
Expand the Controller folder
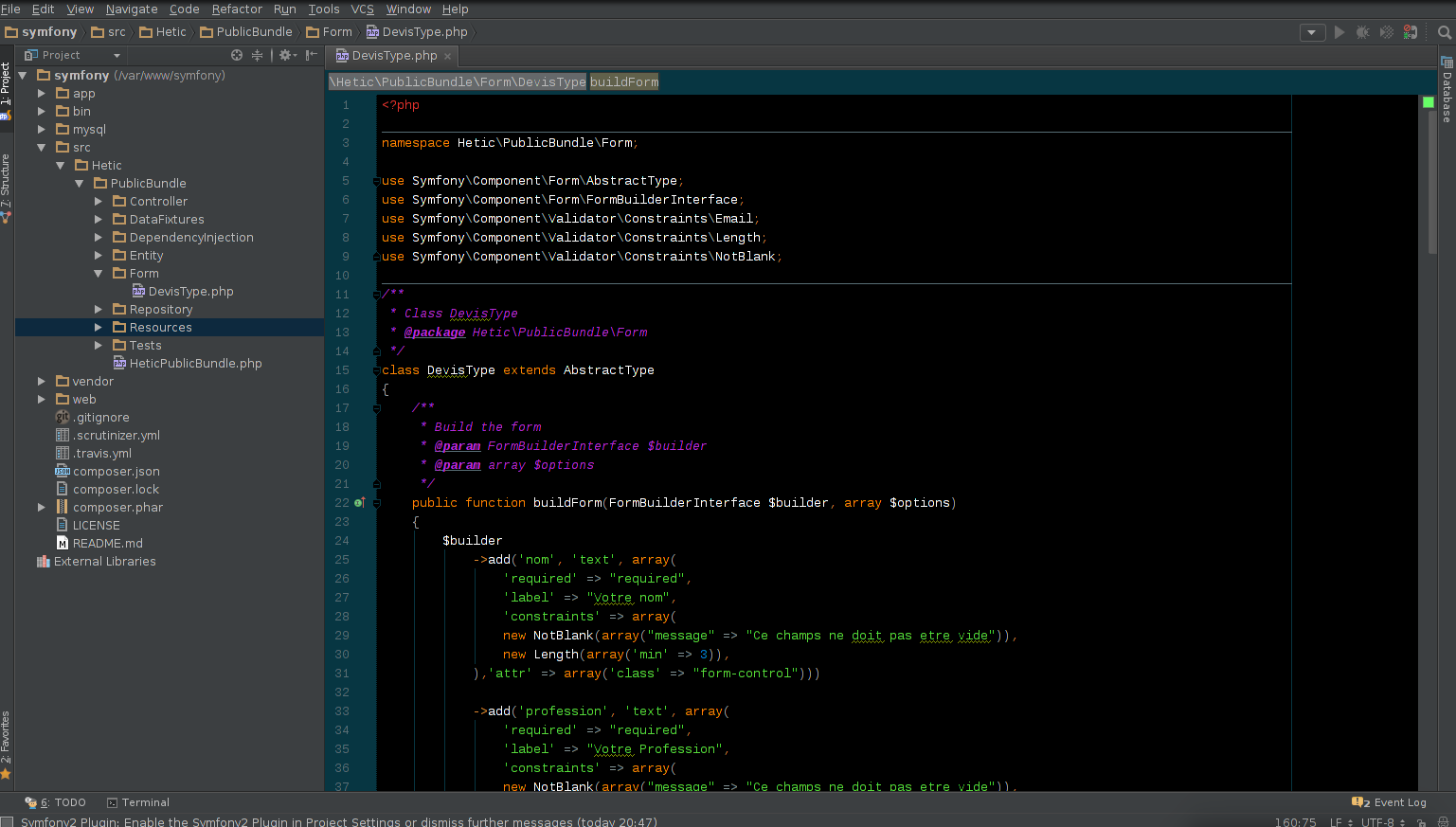pos(99,202)
